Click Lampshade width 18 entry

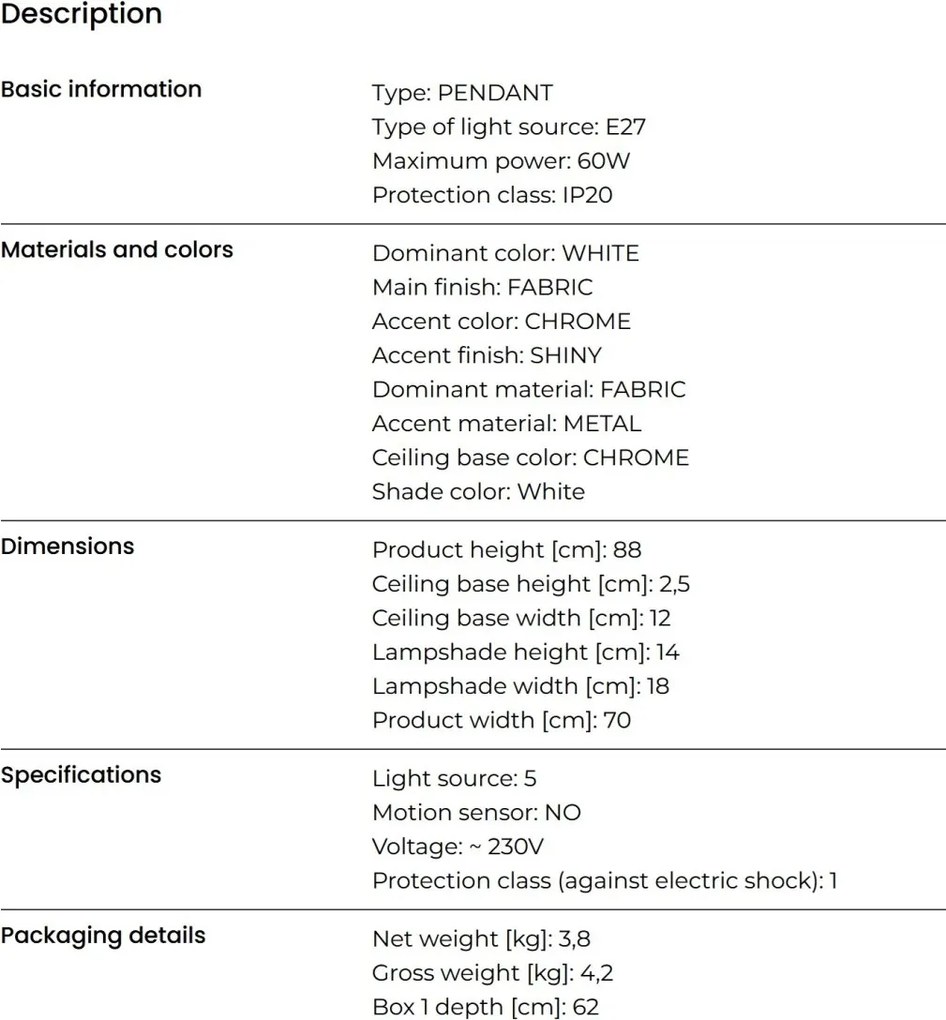(520, 686)
